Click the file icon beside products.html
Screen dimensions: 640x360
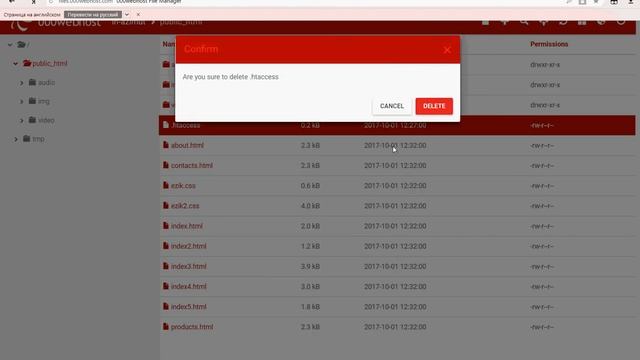tap(166, 327)
